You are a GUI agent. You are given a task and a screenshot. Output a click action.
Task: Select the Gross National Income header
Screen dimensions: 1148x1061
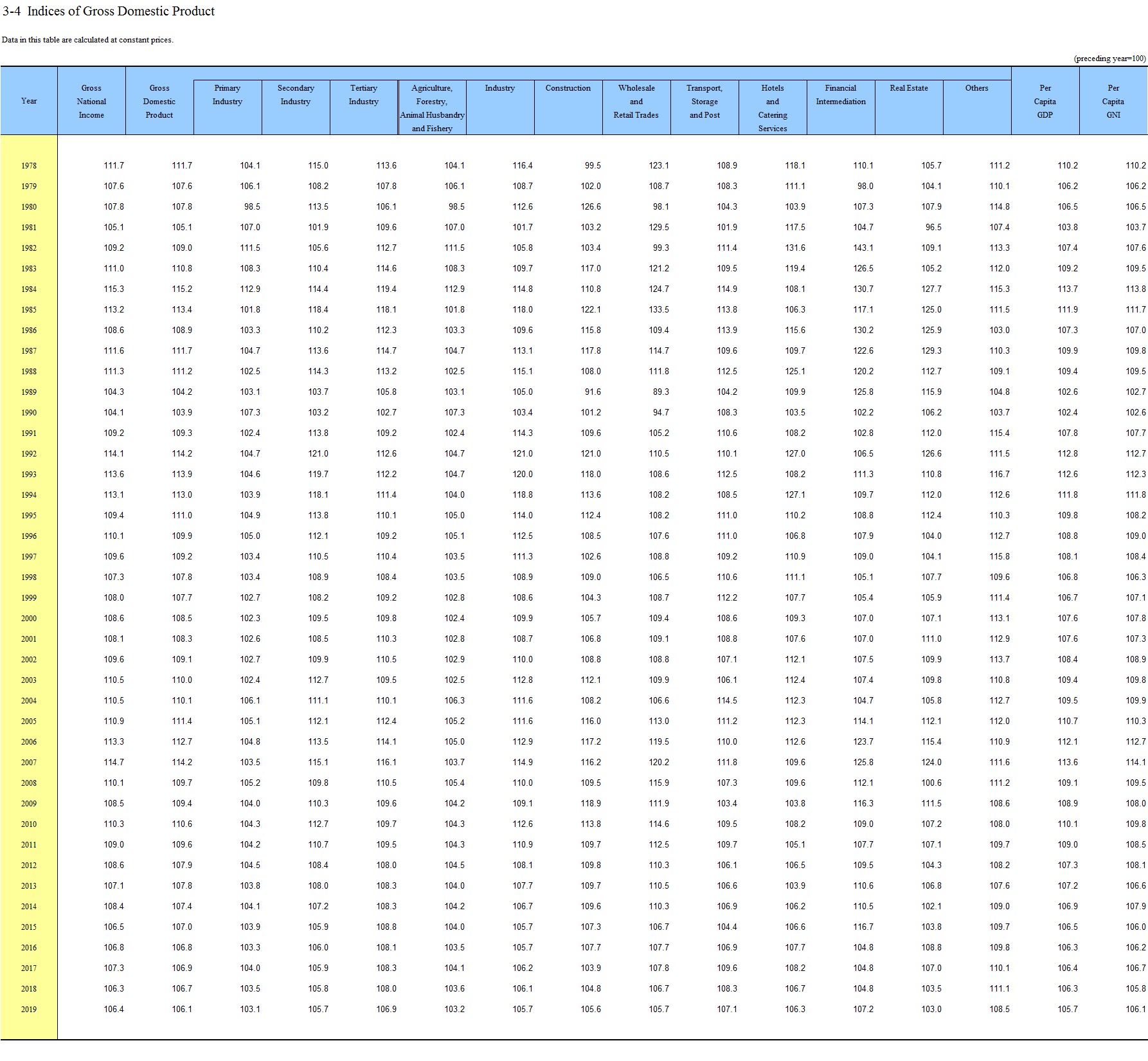[91, 102]
